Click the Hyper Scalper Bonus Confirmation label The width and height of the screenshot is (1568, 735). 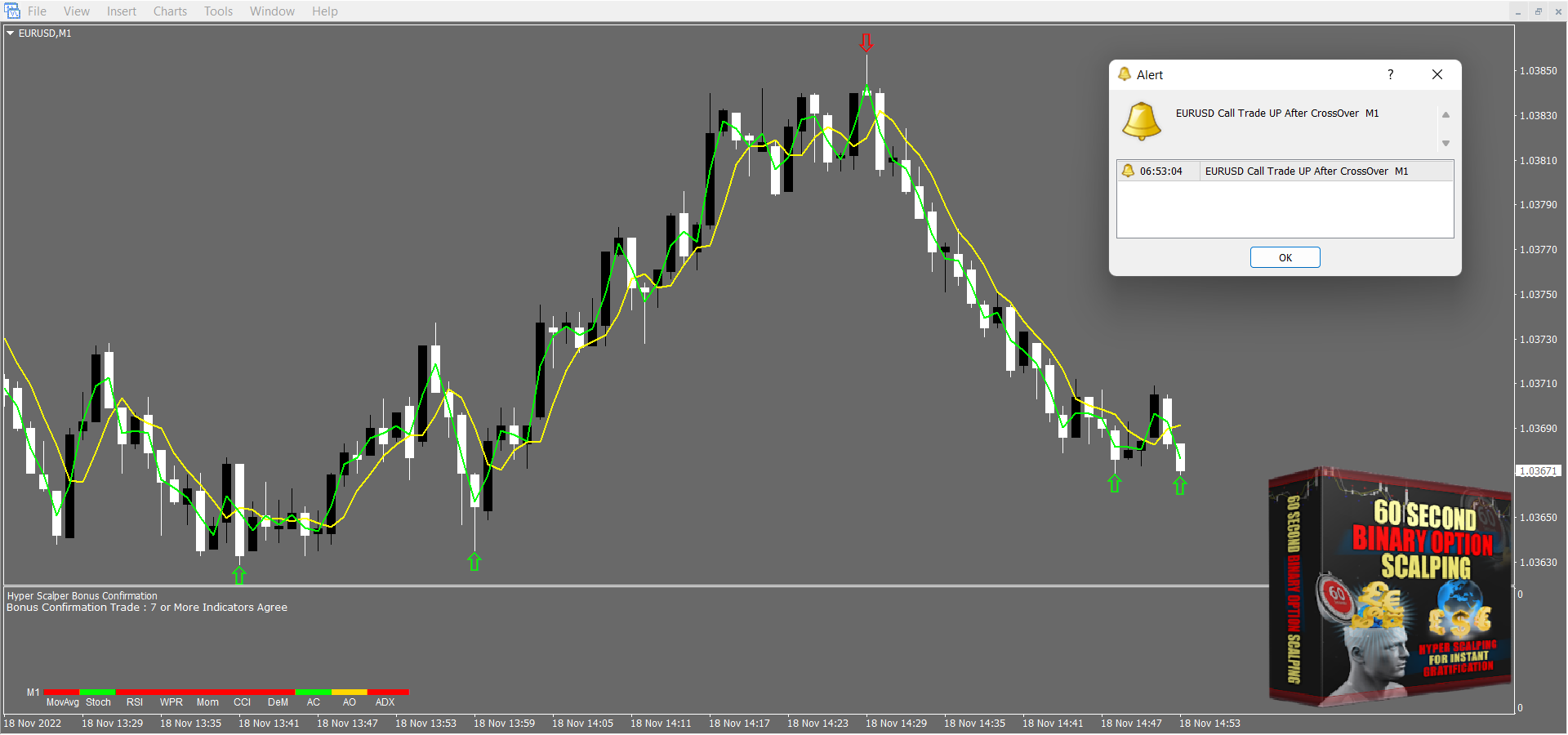point(82,596)
